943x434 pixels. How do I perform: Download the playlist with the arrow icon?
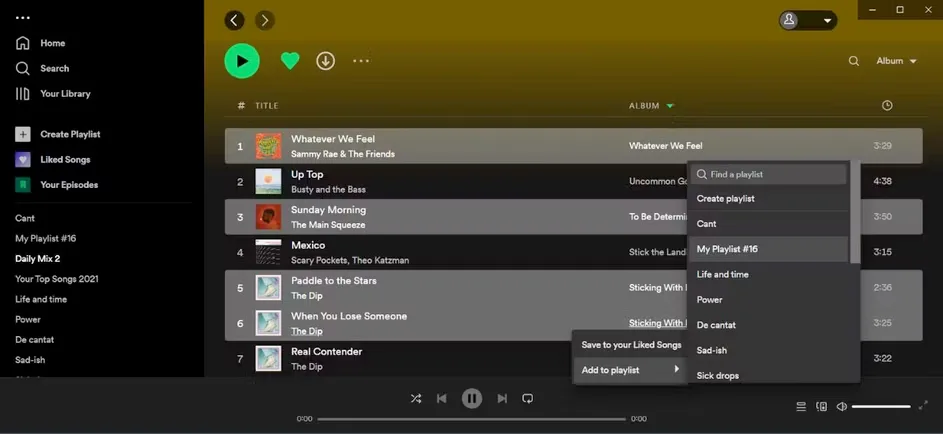325,61
